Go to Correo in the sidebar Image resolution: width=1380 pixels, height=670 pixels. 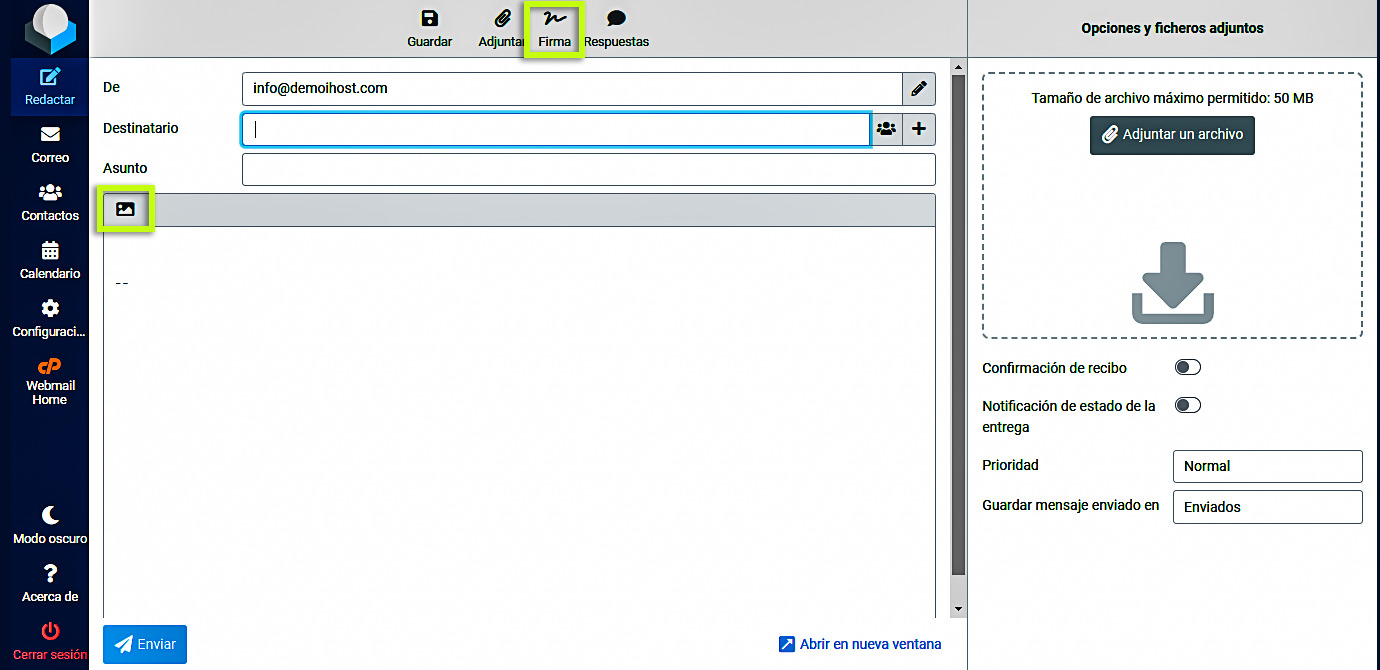coord(50,145)
